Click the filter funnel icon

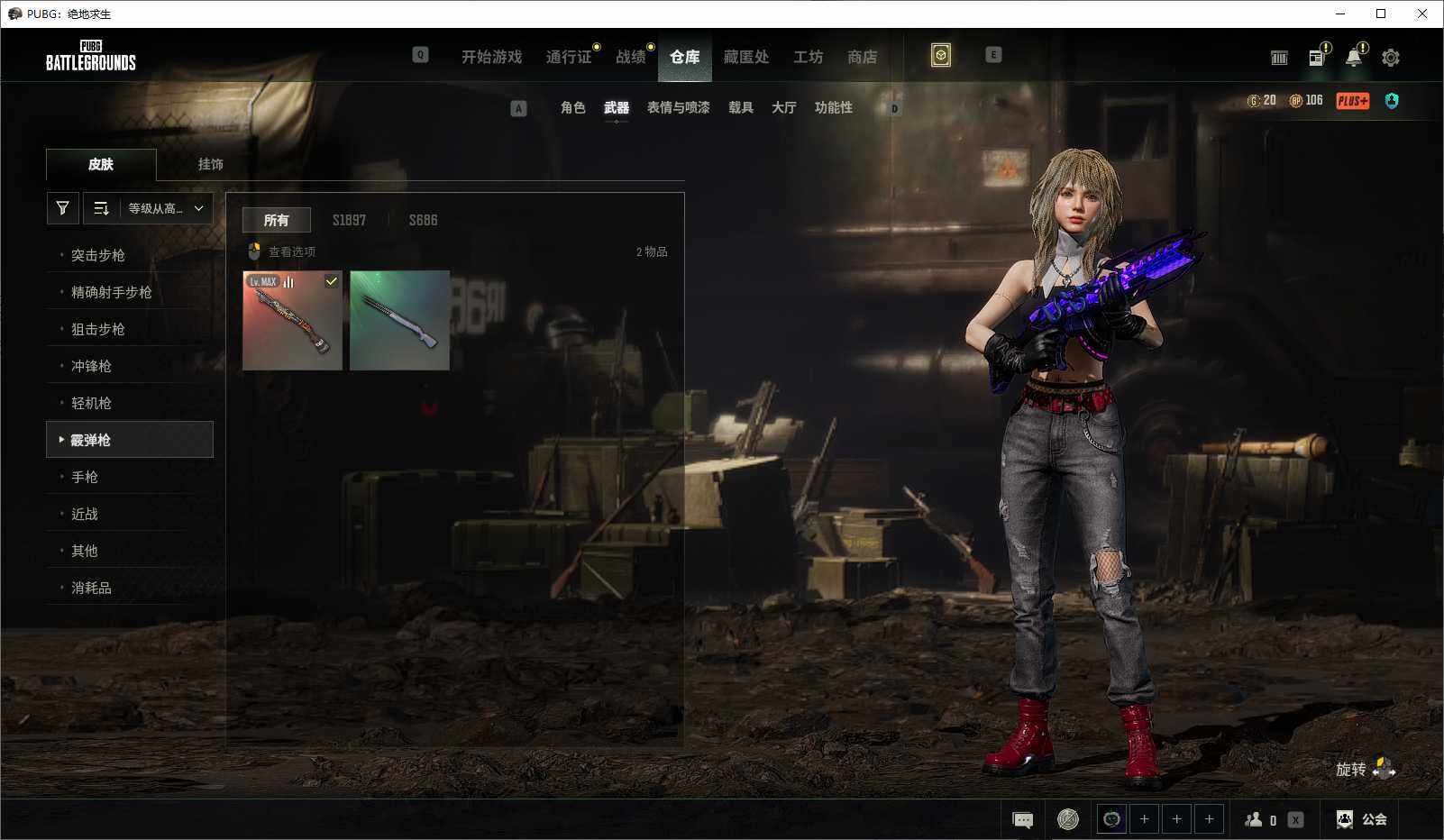click(x=62, y=208)
